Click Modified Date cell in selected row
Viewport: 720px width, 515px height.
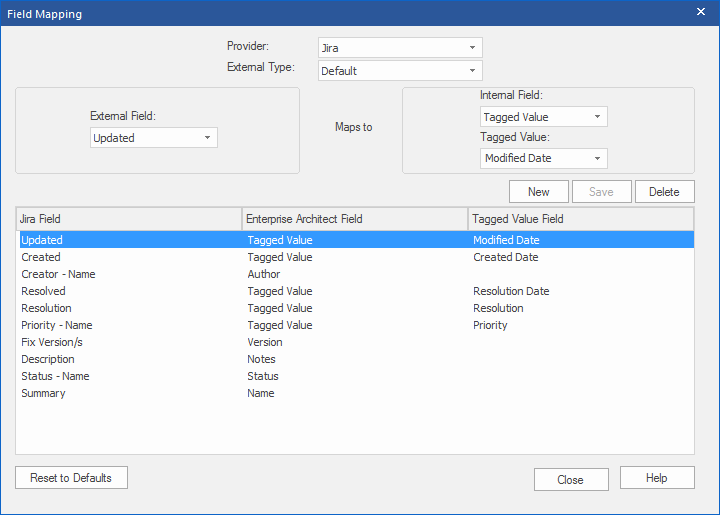pyautogui.click(x=506, y=240)
